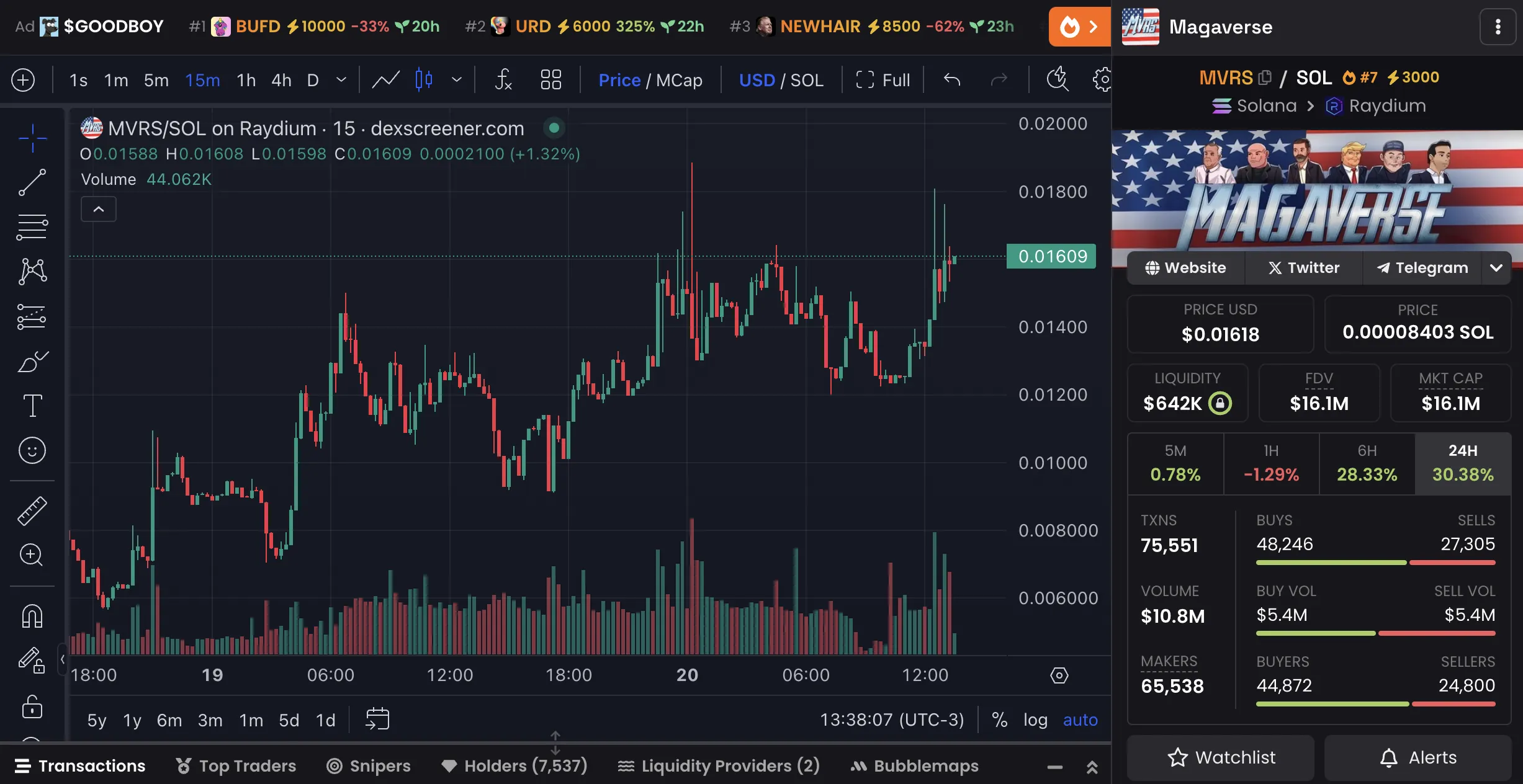1523x784 pixels.
Task: Expand the timeframe dropdown next to D
Action: pyautogui.click(x=341, y=80)
